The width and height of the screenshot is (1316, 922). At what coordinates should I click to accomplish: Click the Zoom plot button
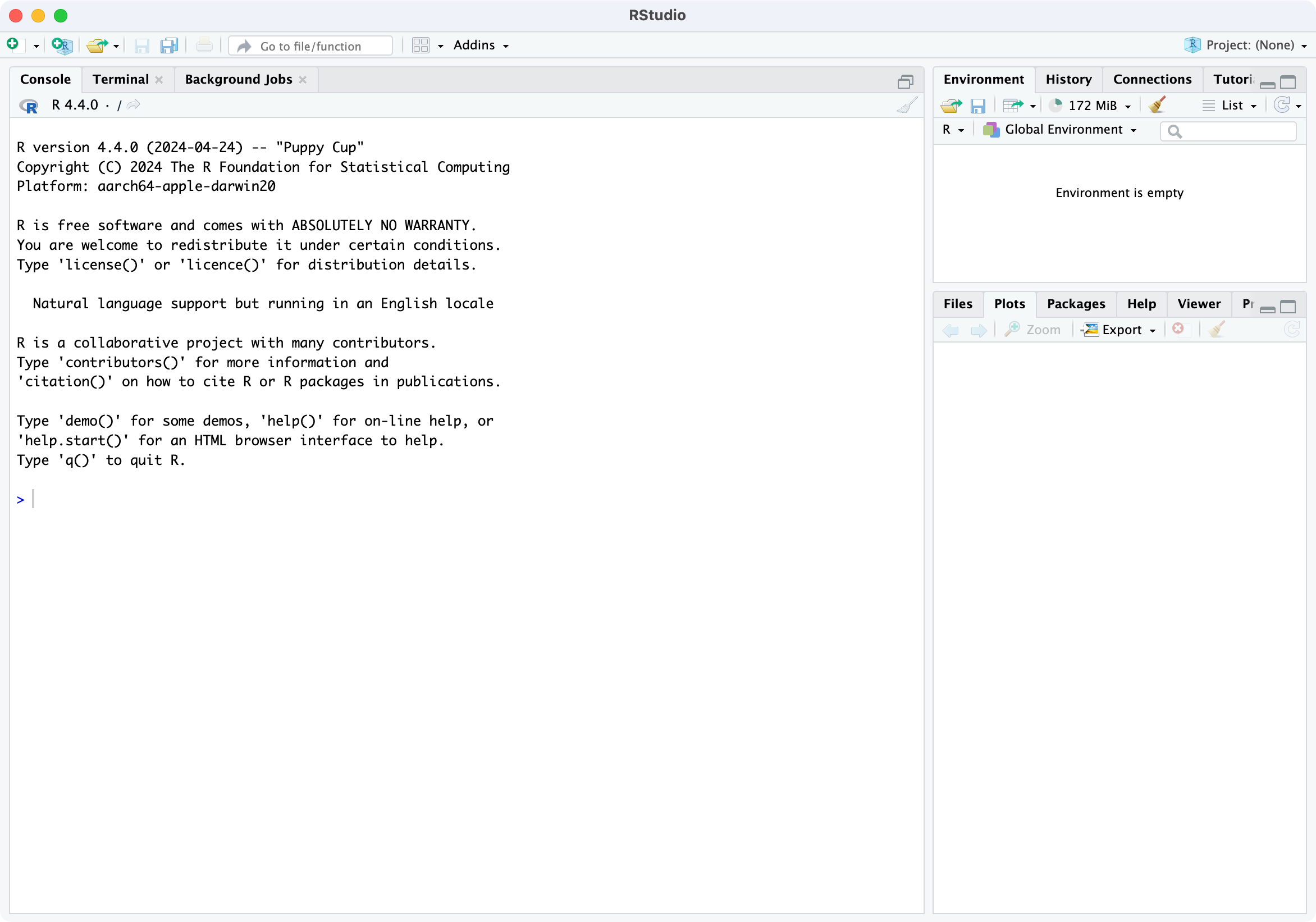[x=1033, y=330]
